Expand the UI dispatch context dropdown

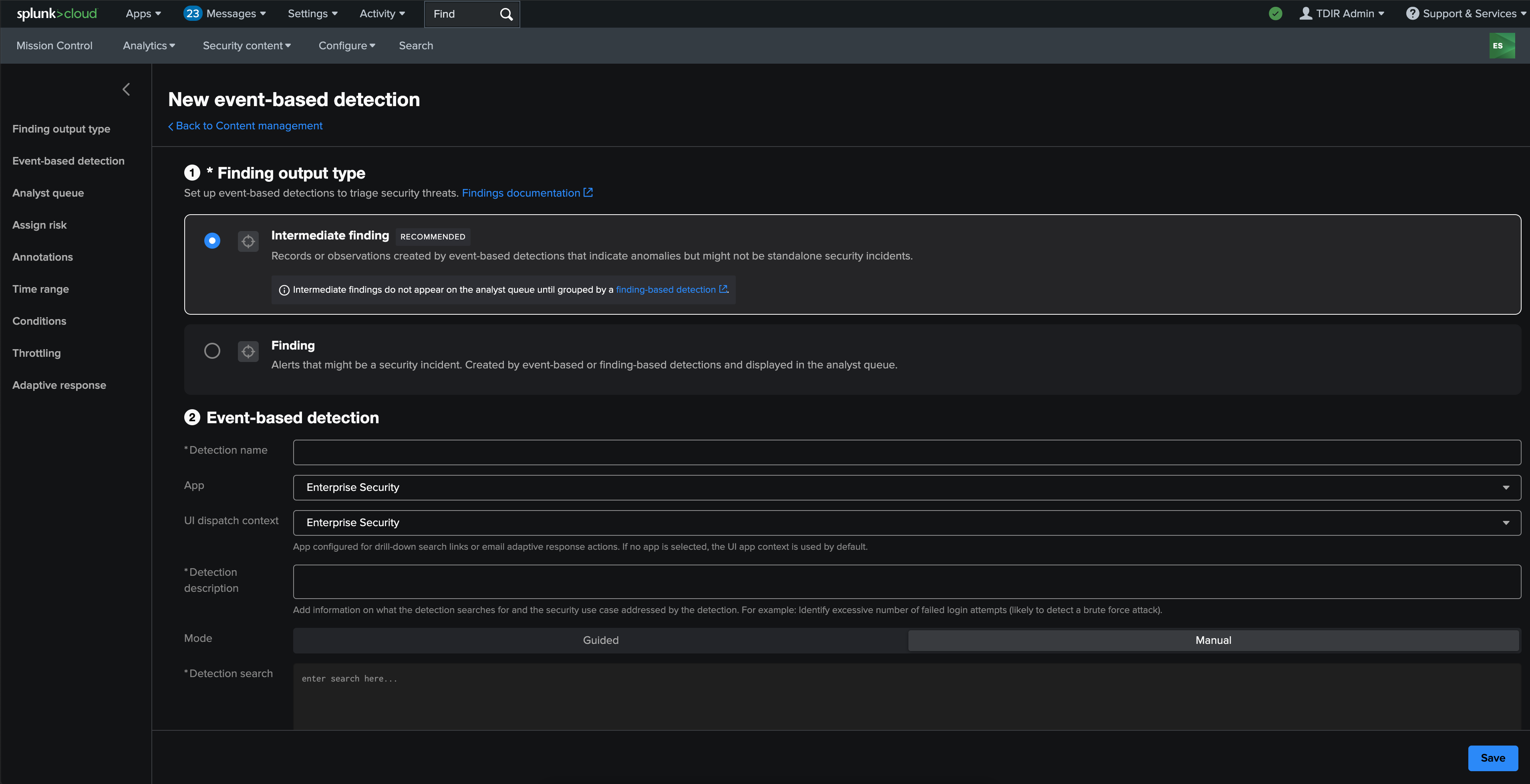point(906,523)
